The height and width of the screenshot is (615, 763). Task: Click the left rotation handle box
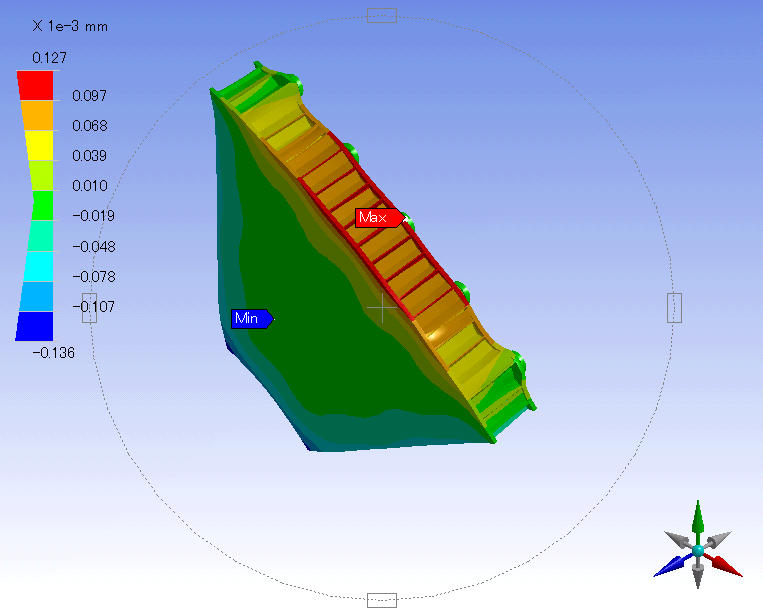pyautogui.click(x=90, y=308)
